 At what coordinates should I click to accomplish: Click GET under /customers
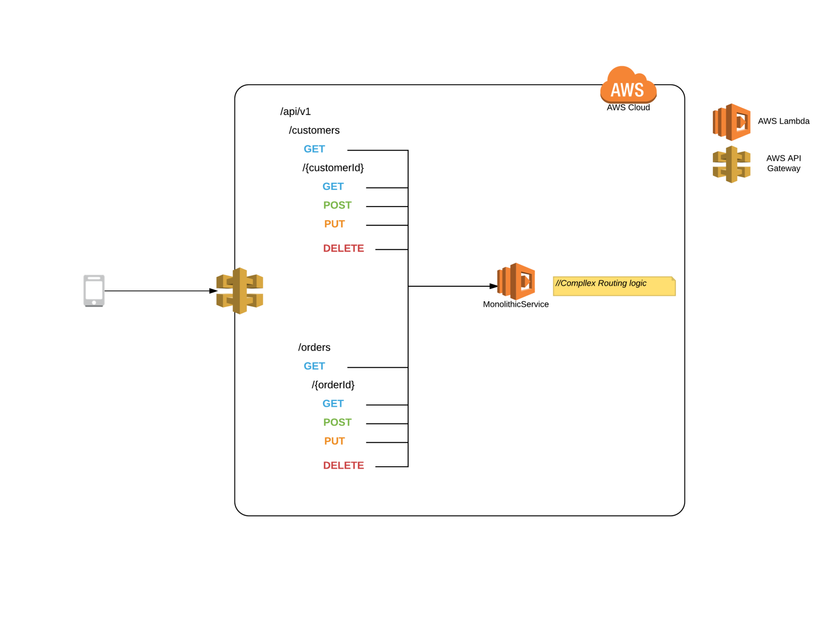click(x=314, y=149)
